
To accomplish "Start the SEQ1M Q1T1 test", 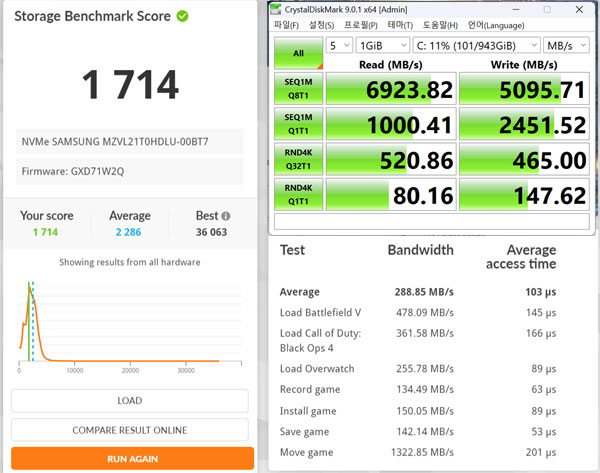I will tap(298, 125).
